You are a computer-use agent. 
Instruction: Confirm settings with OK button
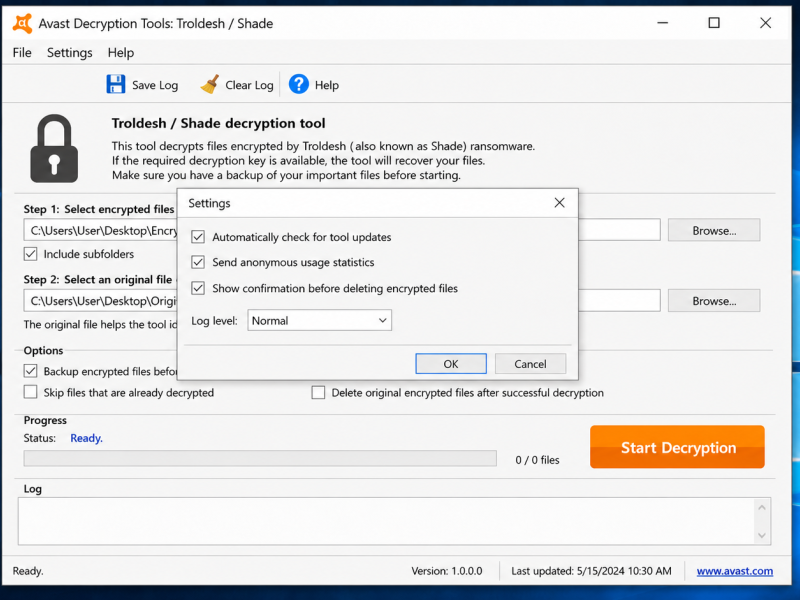[x=451, y=364]
